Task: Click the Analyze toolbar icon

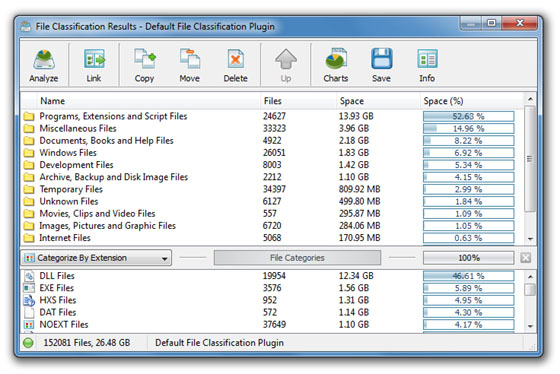Action: click(44, 59)
